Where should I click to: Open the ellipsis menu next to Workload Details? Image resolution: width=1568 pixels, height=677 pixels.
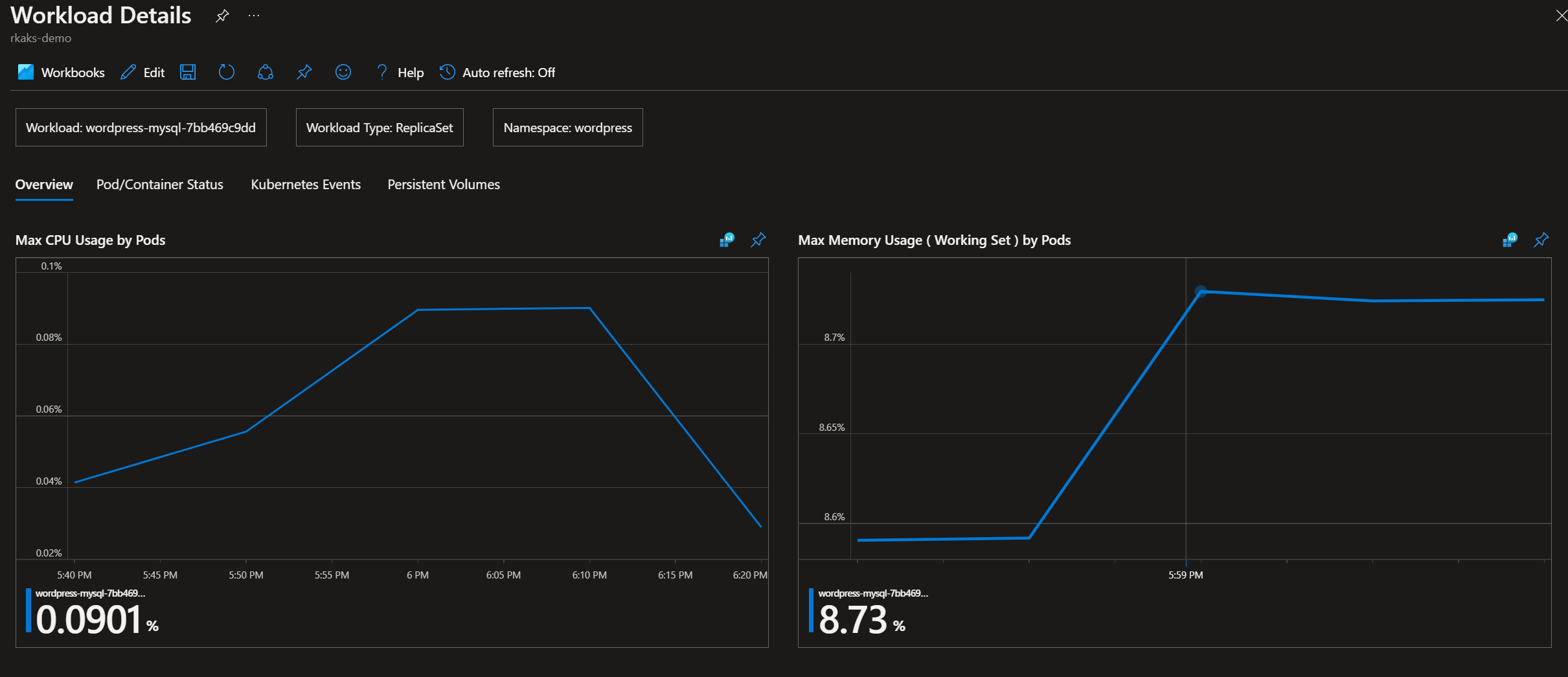(x=253, y=15)
